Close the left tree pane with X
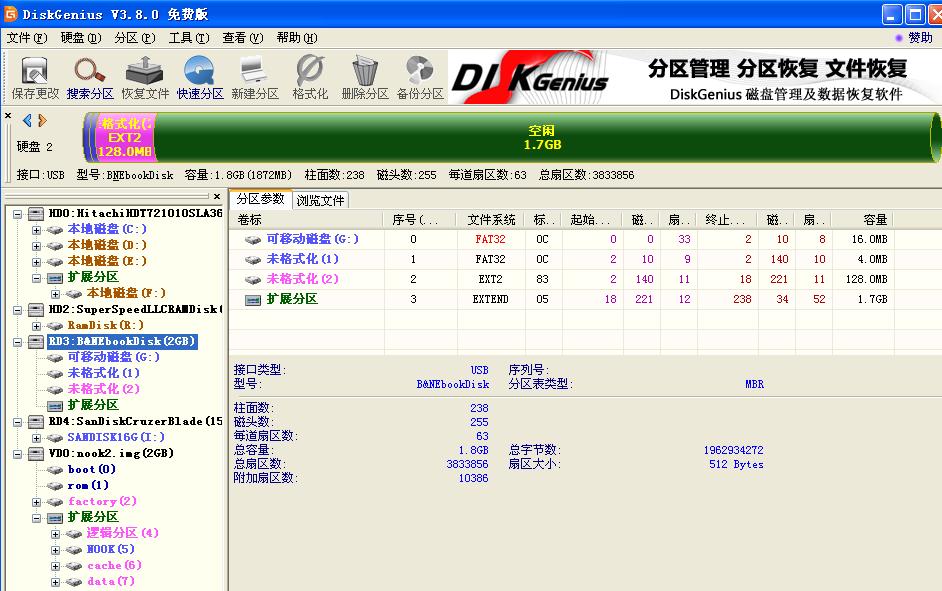Screen dimensions: 942x591 (x=217, y=196)
